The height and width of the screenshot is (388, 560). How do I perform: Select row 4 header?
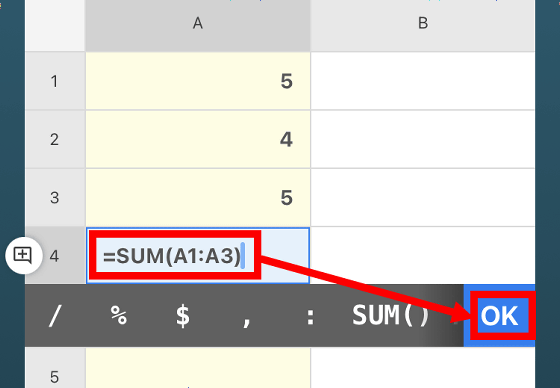pos(55,255)
